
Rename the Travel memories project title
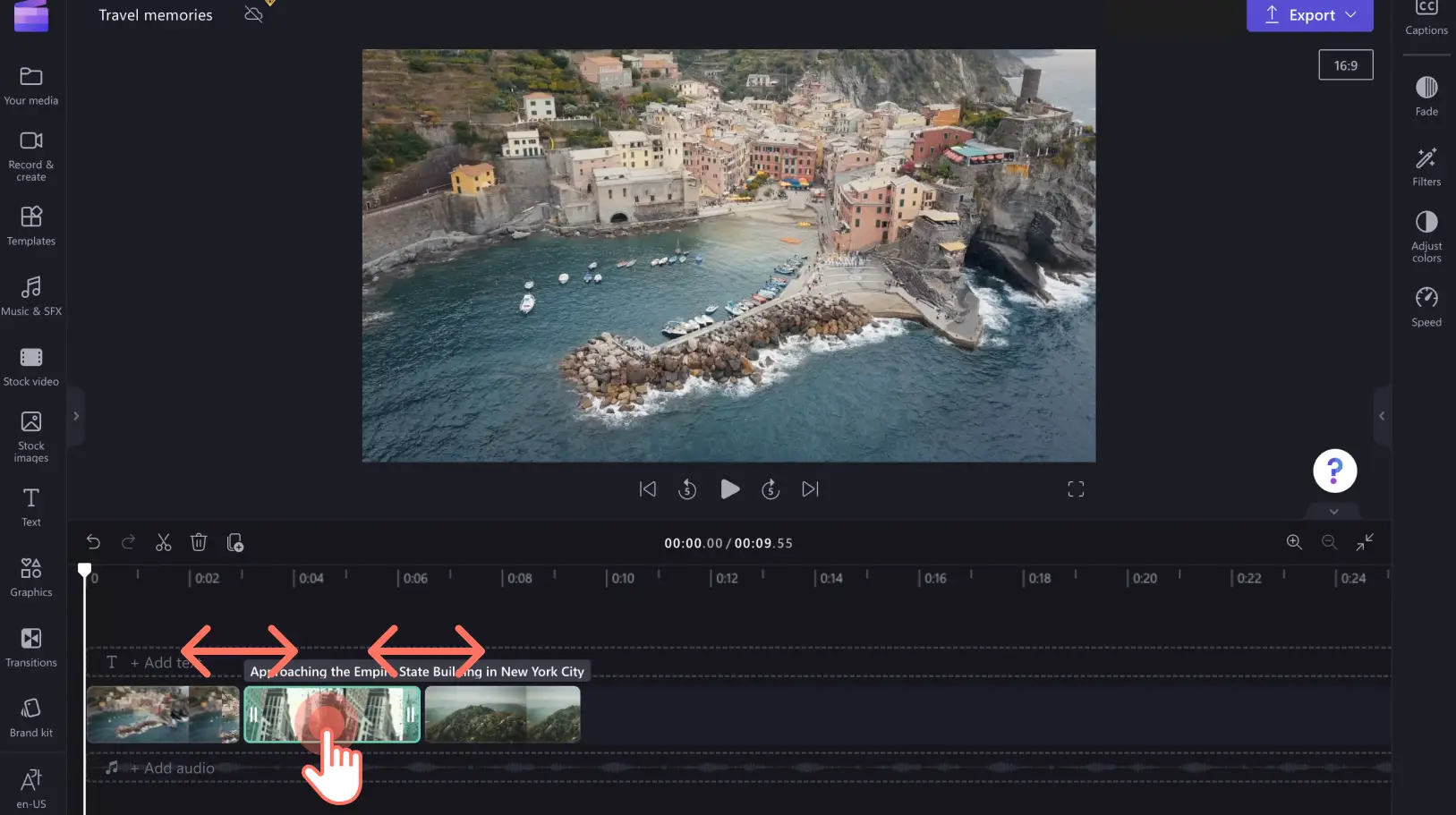click(x=156, y=15)
